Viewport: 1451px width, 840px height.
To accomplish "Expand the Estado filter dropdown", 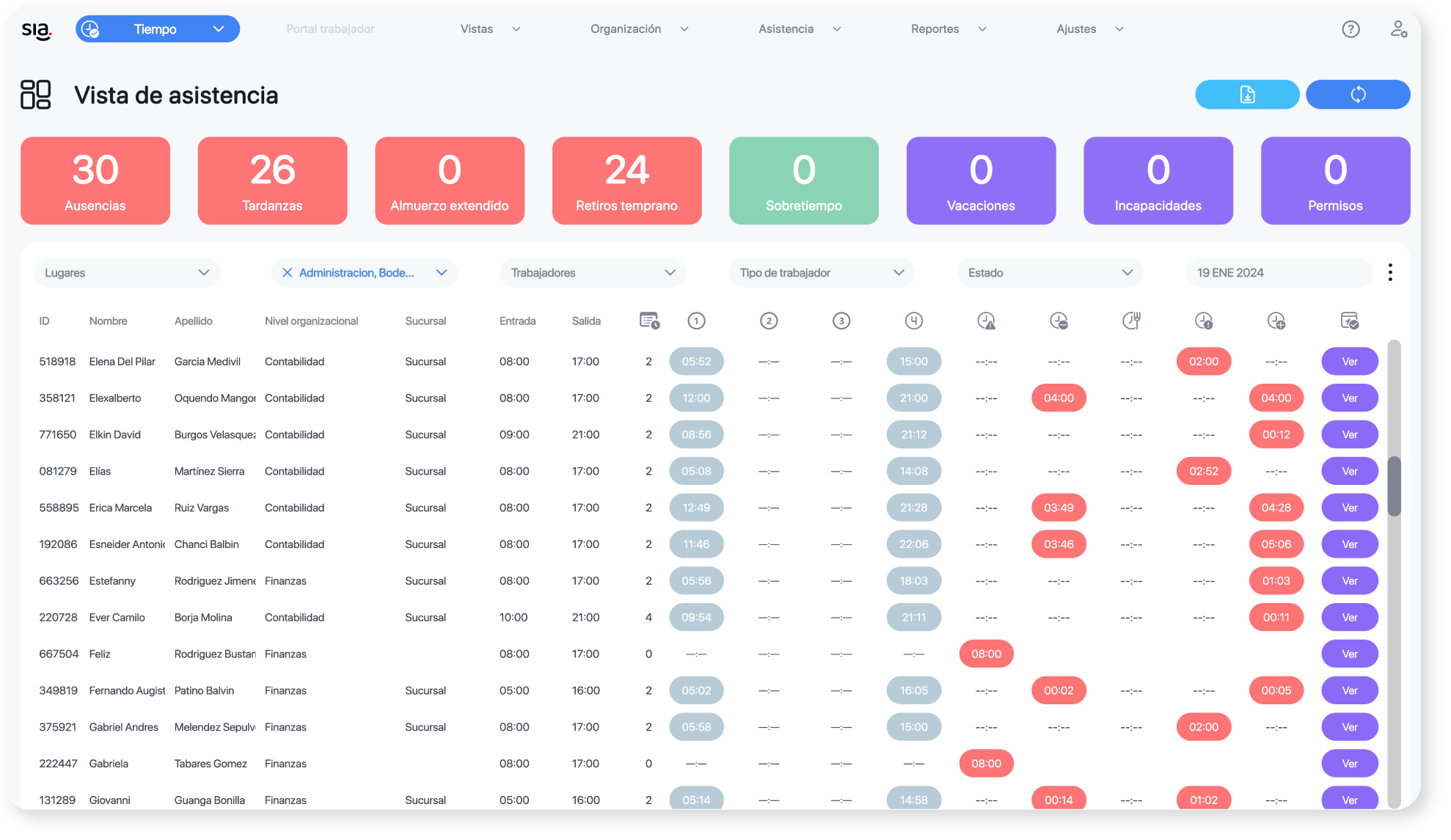I will 1049,273.
